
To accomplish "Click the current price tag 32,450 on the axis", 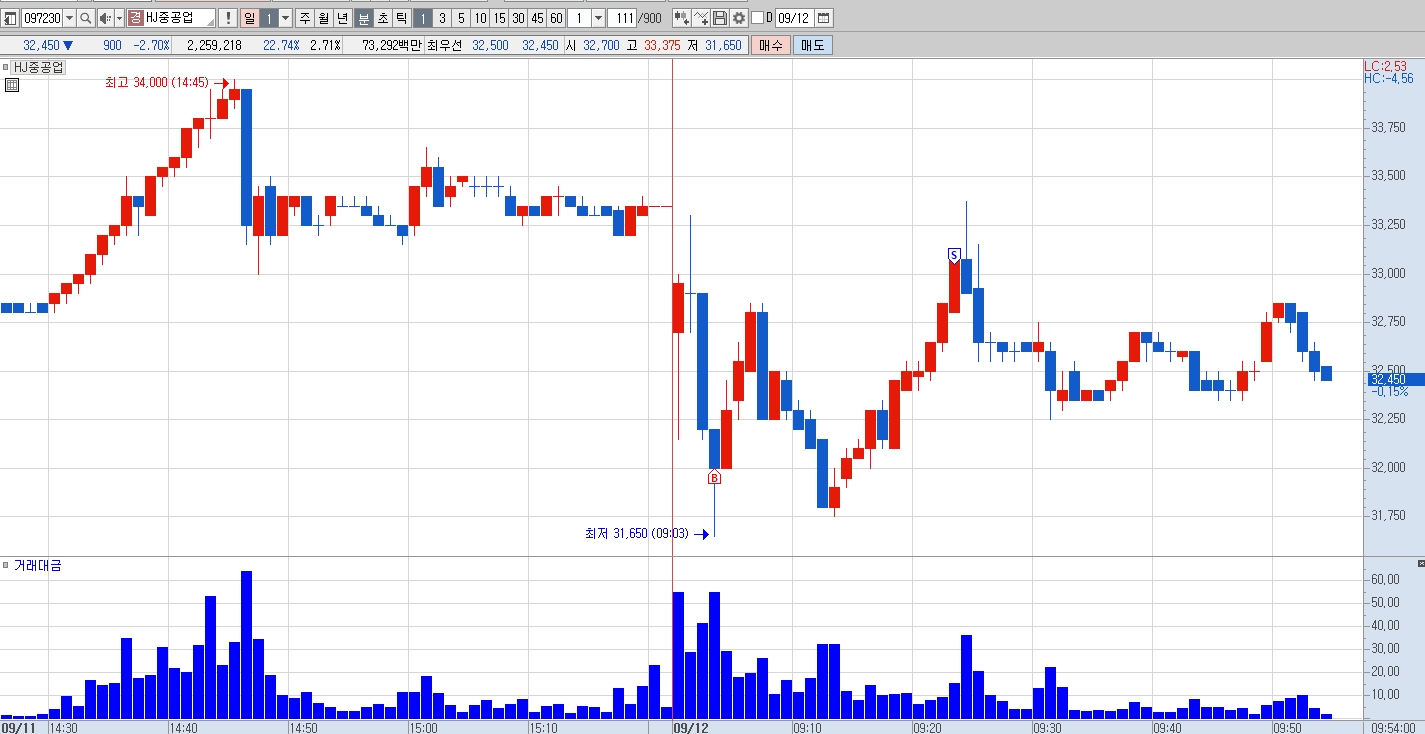I will pyautogui.click(x=1394, y=379).
